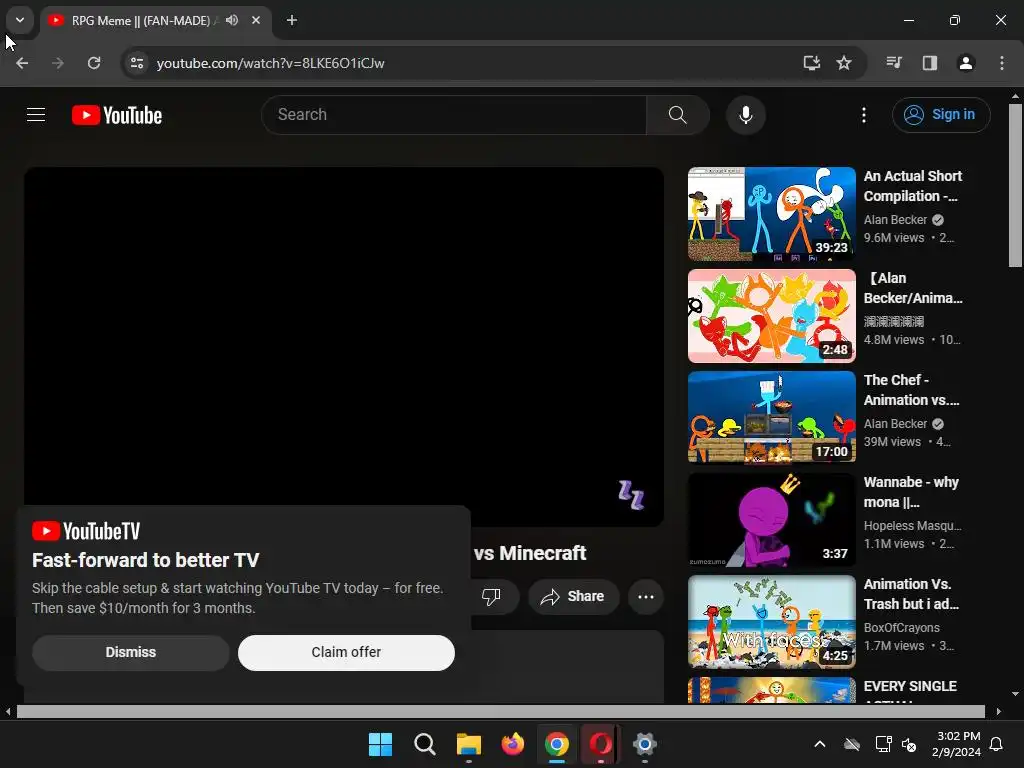Open Chrome three-dot menu

(1002, 63)
